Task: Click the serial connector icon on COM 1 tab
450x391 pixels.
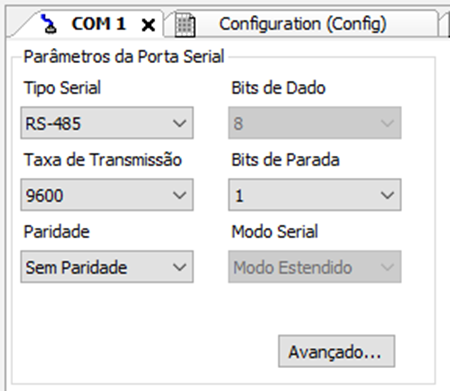Action: [49, 24]
